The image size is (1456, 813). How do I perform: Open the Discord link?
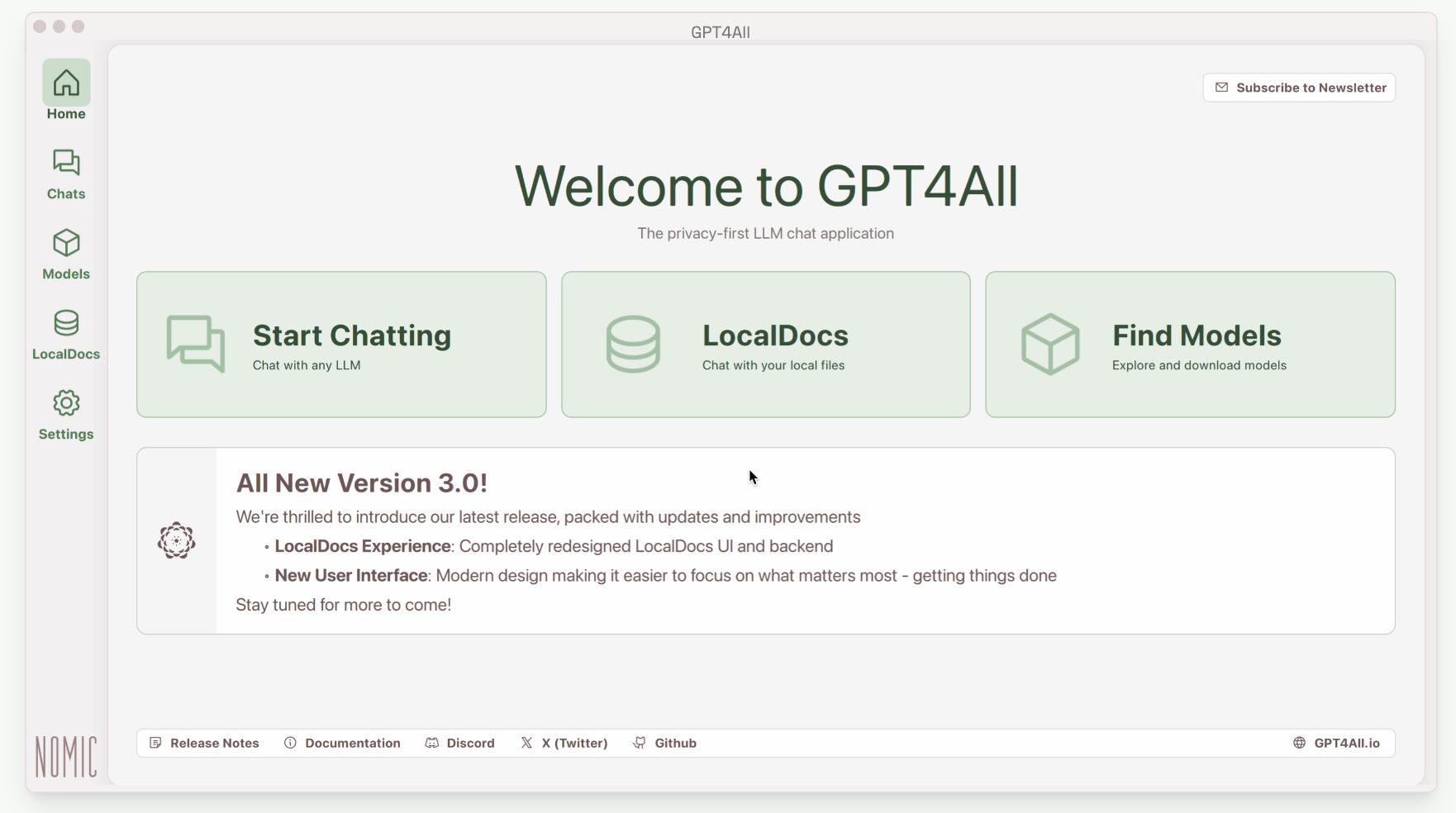pos(460,743)
